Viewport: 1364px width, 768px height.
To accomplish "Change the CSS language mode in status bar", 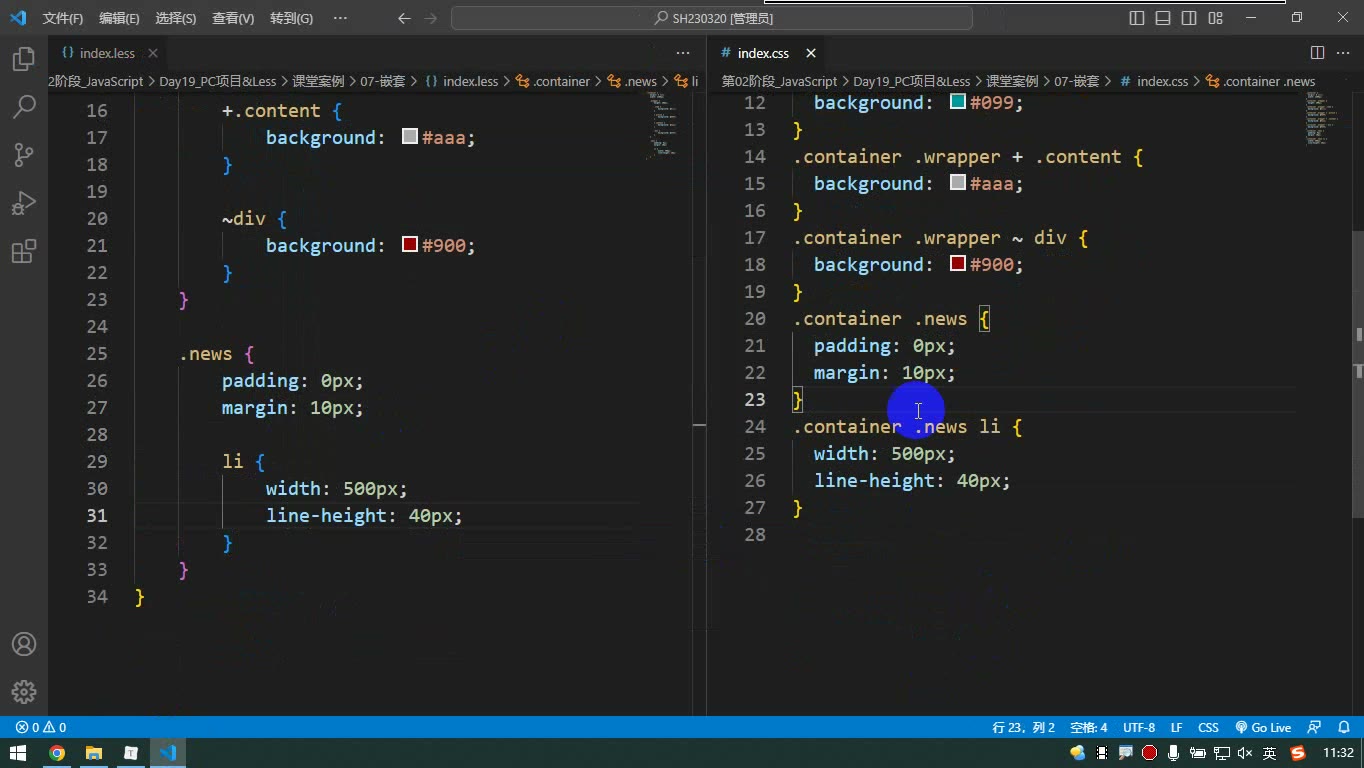I will [1208, 727].
